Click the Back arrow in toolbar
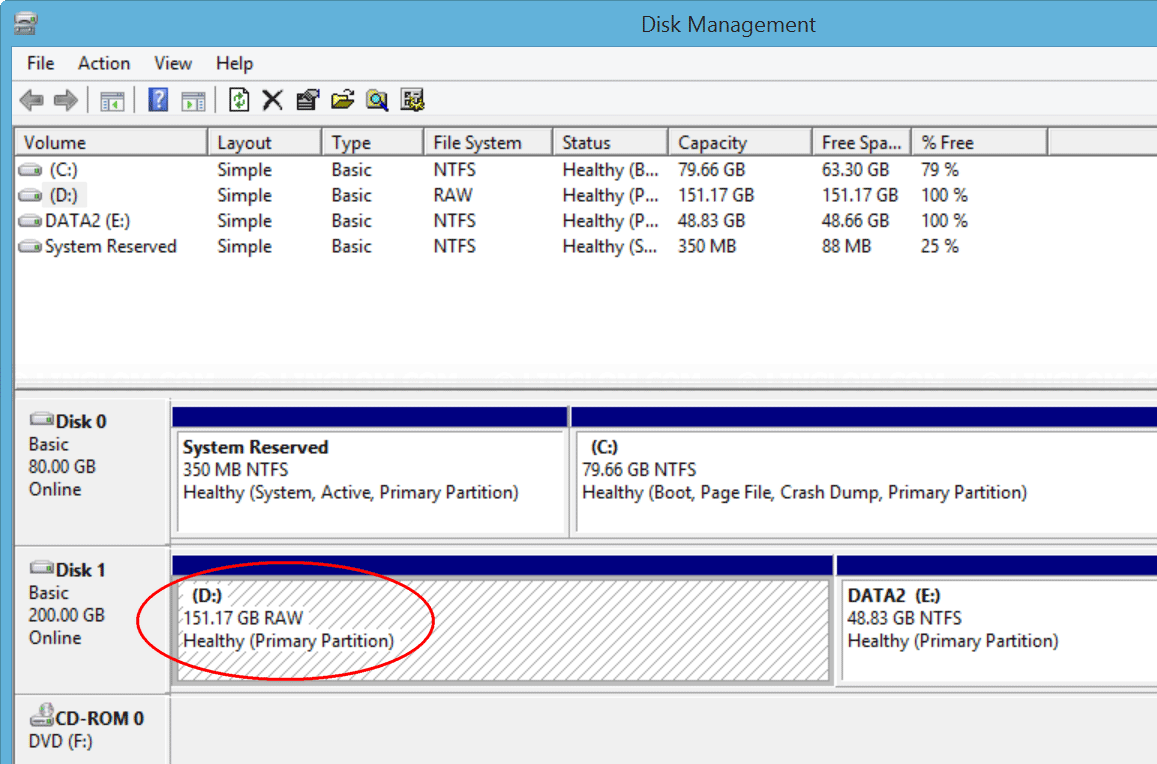The height and width of the screenshot is (764, 1157). [x=32, y=100]
